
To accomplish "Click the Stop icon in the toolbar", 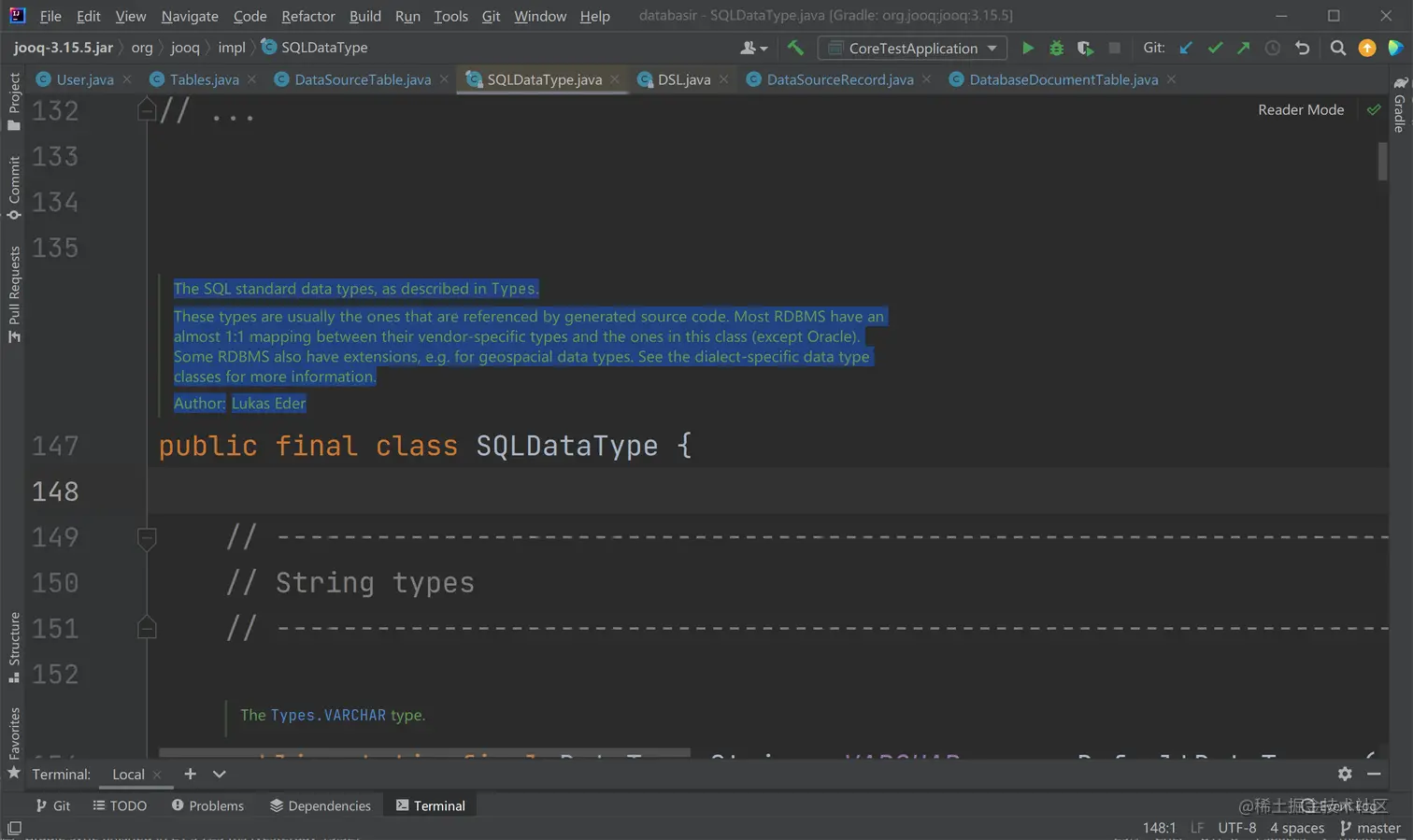I will point(1114,48).
